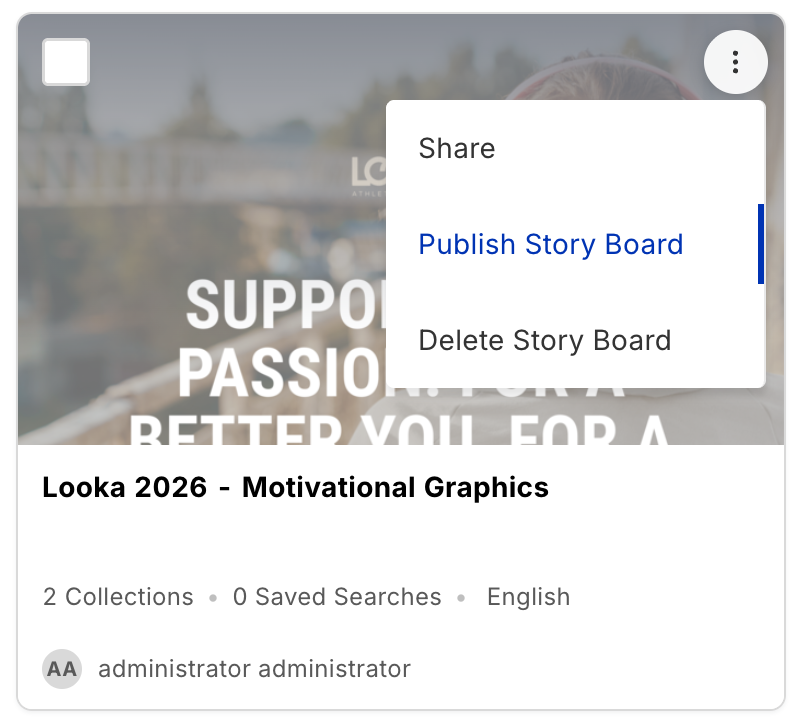Open the three-dot story board options menu

coord(735,62)
